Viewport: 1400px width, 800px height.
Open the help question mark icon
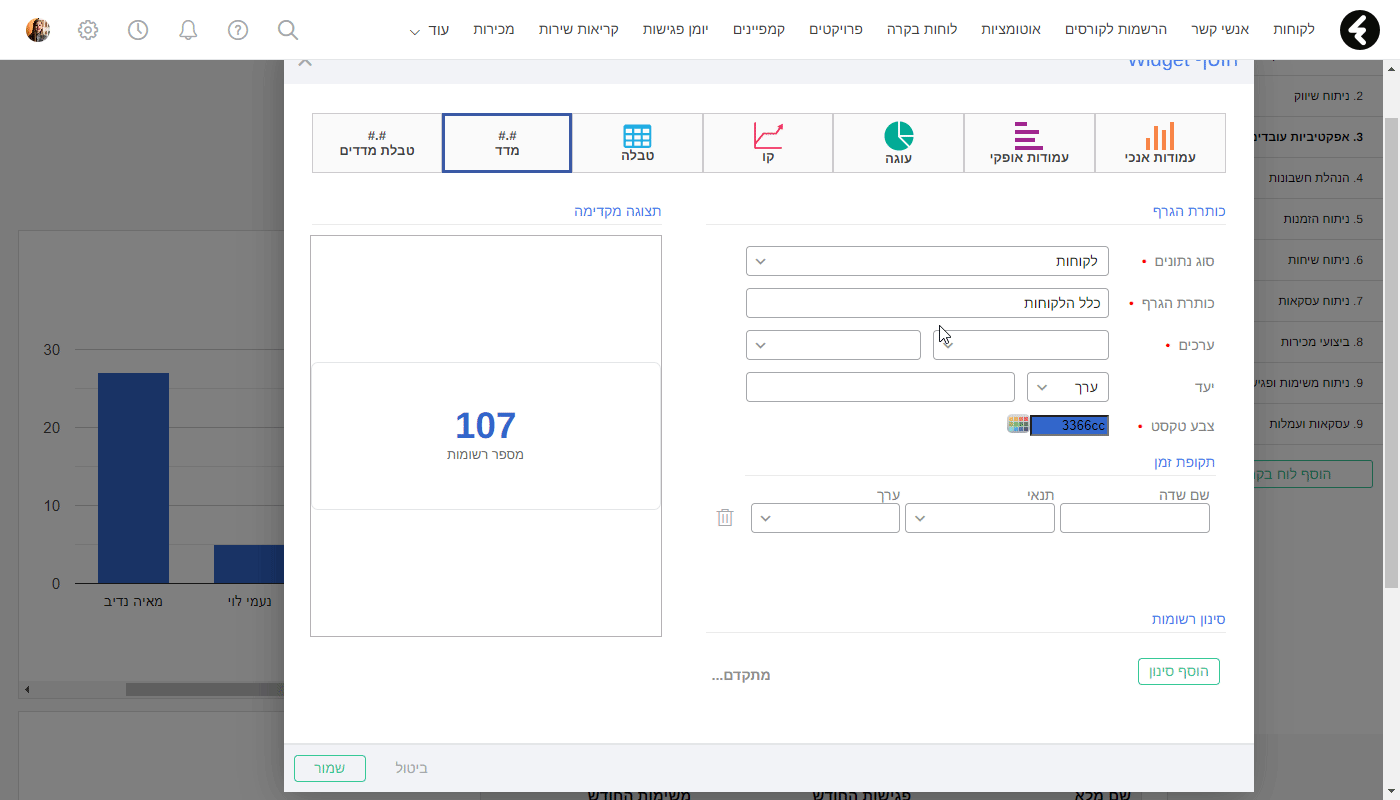pos(238,30)
